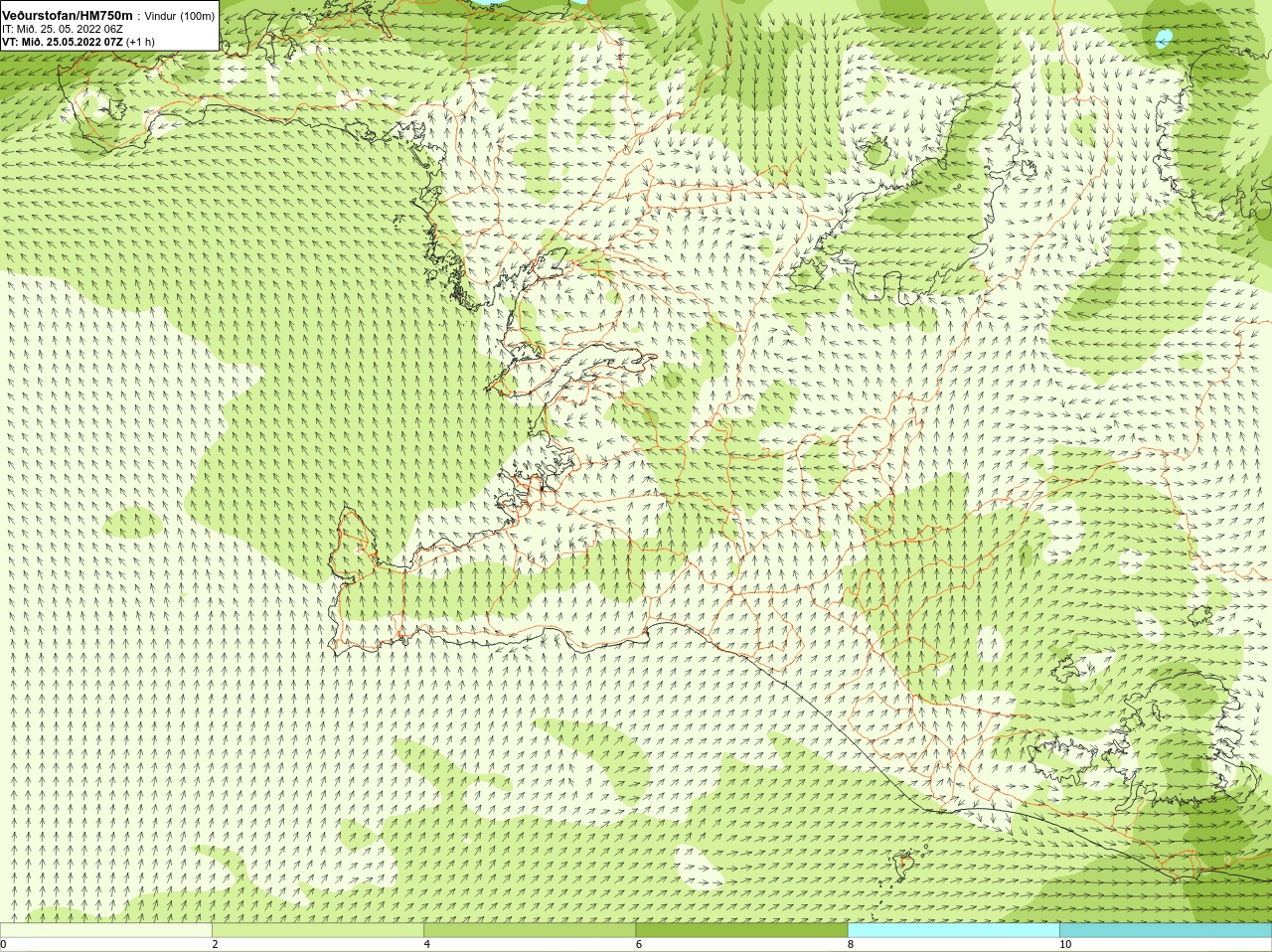Click the Veðurstofan/HM750m map title

68,16
